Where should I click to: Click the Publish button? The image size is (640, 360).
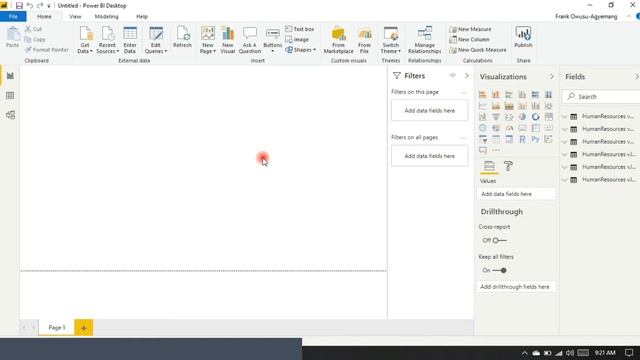(523, 38)
